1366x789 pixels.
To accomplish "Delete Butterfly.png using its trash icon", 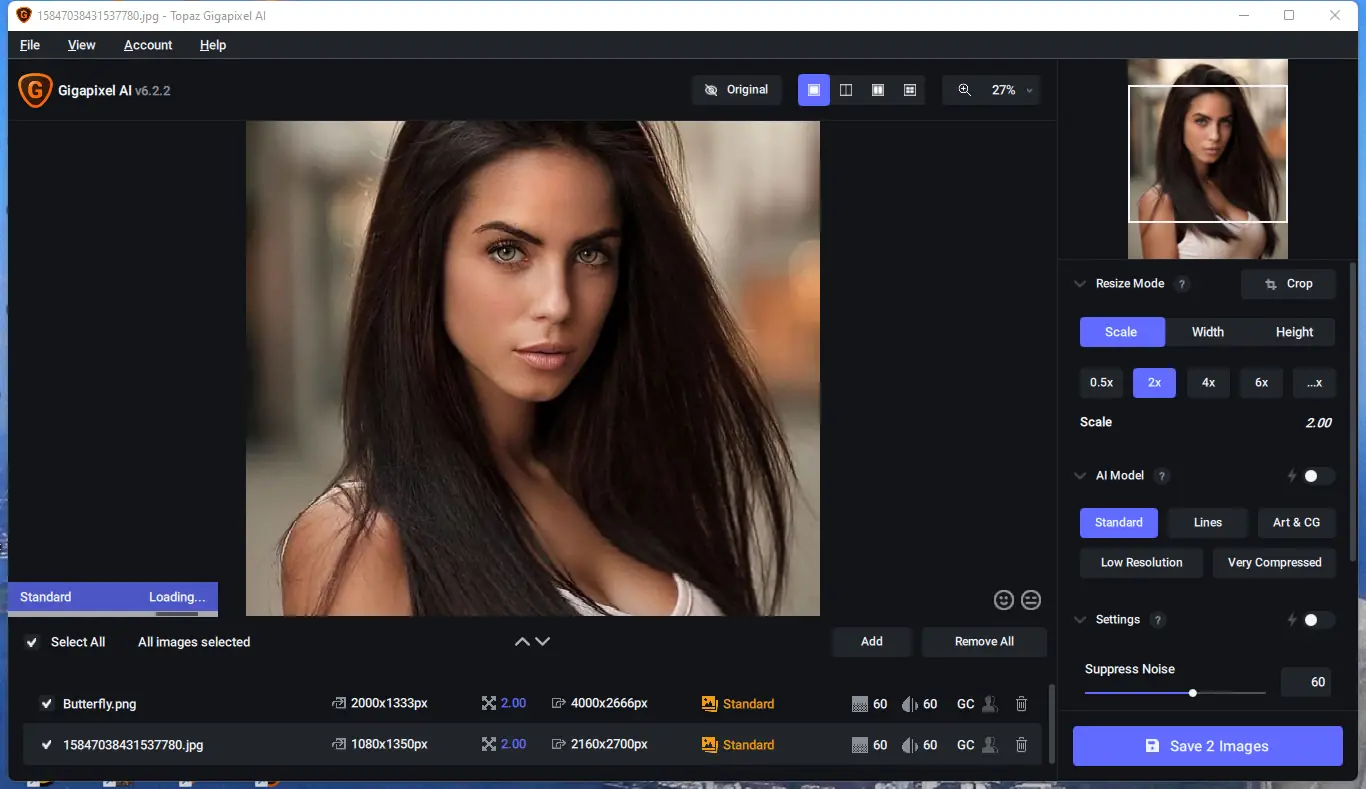I will coord(1021,704).
